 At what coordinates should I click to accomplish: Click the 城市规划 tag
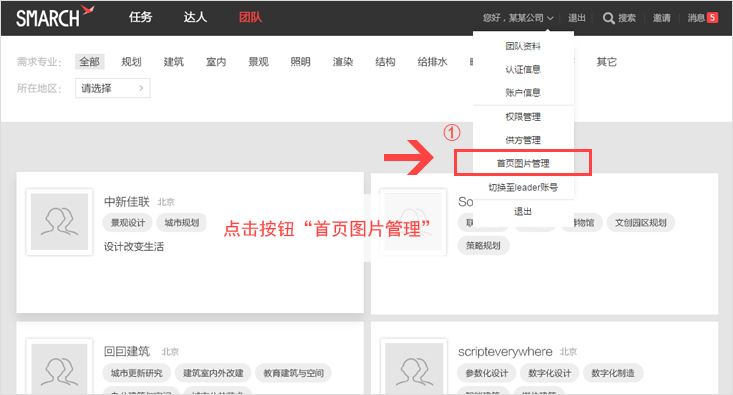point(182,223)
